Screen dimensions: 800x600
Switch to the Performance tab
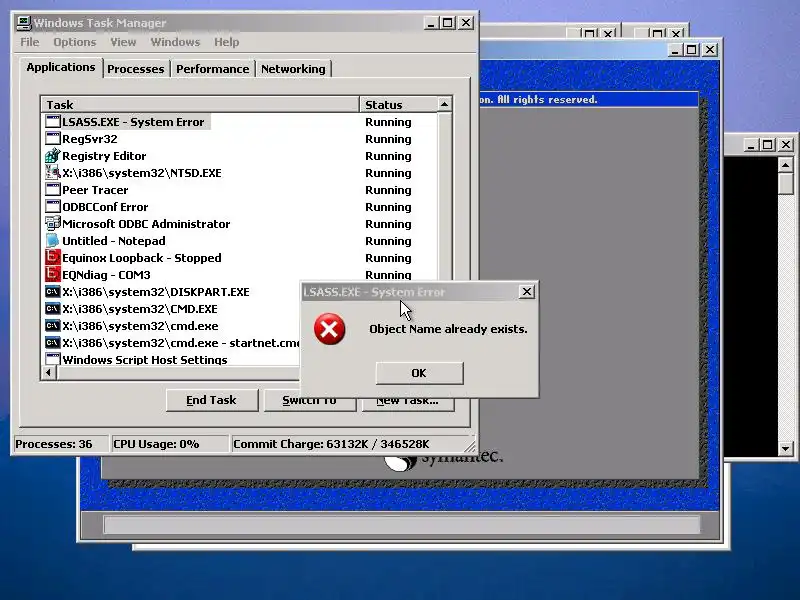(x=212, y=69)
